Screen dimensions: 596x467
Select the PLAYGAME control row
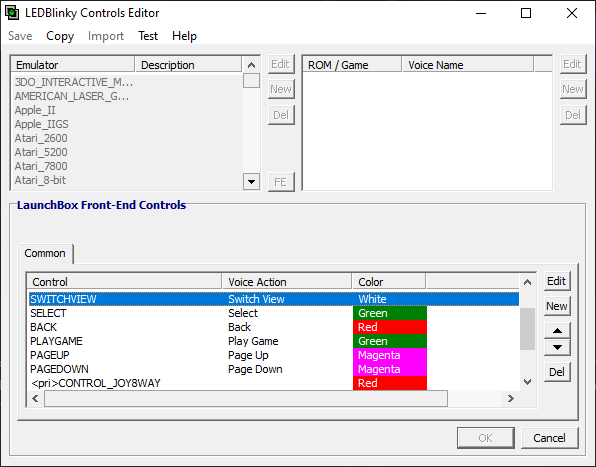click(274, 341)
